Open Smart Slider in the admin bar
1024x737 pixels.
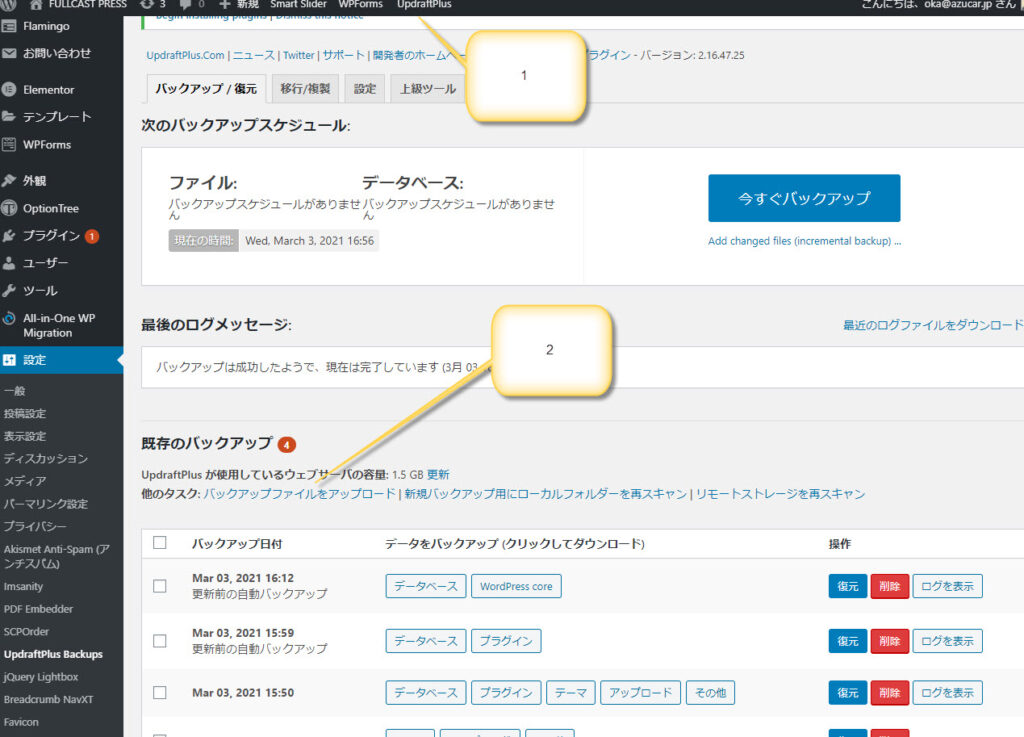click(298, 5)
